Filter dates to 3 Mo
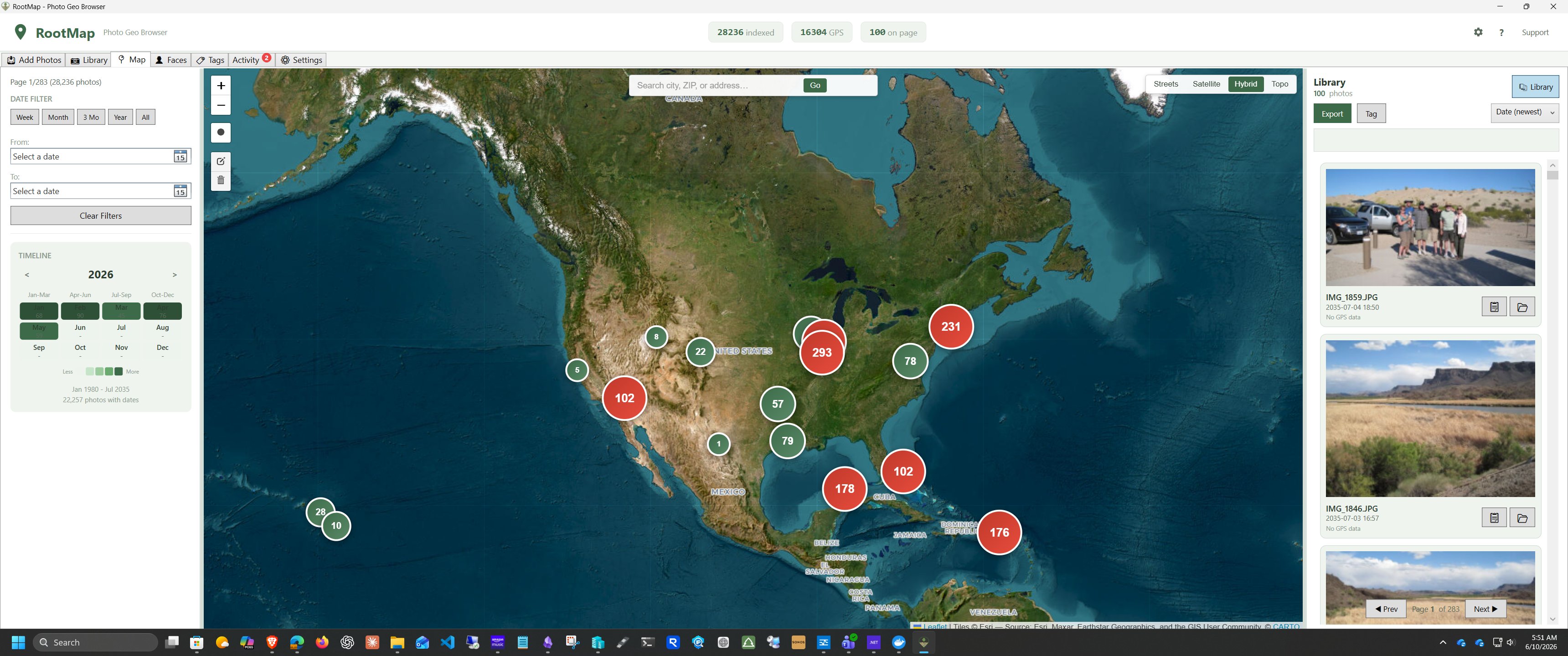 click(x=91, y=118)
